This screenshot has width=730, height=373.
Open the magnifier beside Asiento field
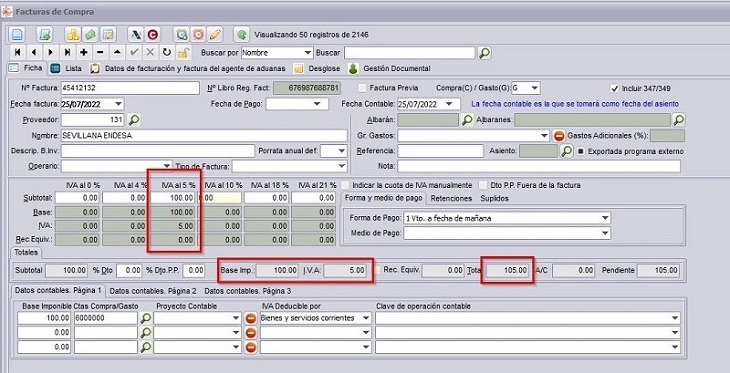566,151
